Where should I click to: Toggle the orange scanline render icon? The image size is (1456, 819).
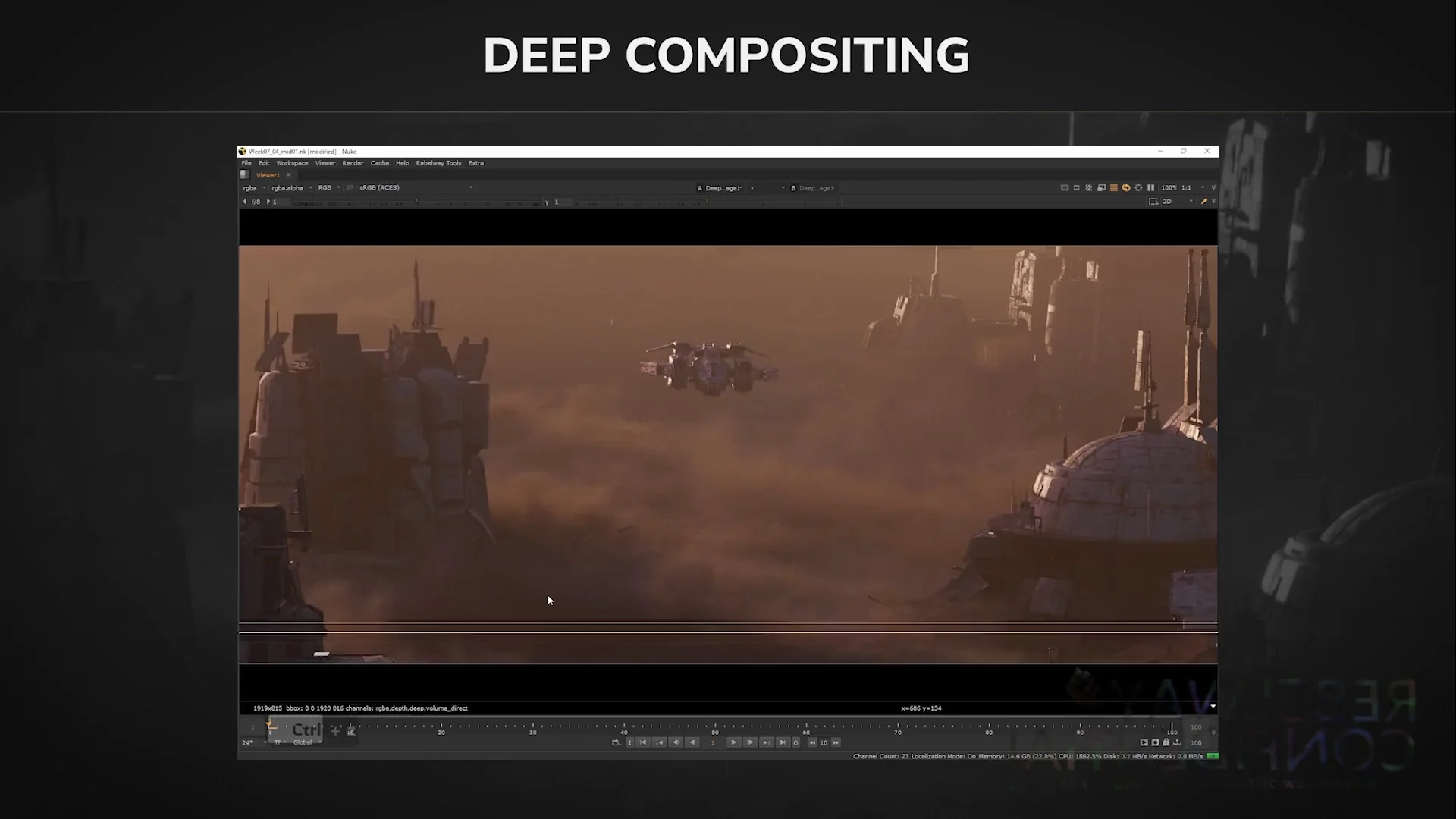coord(1114,187)
